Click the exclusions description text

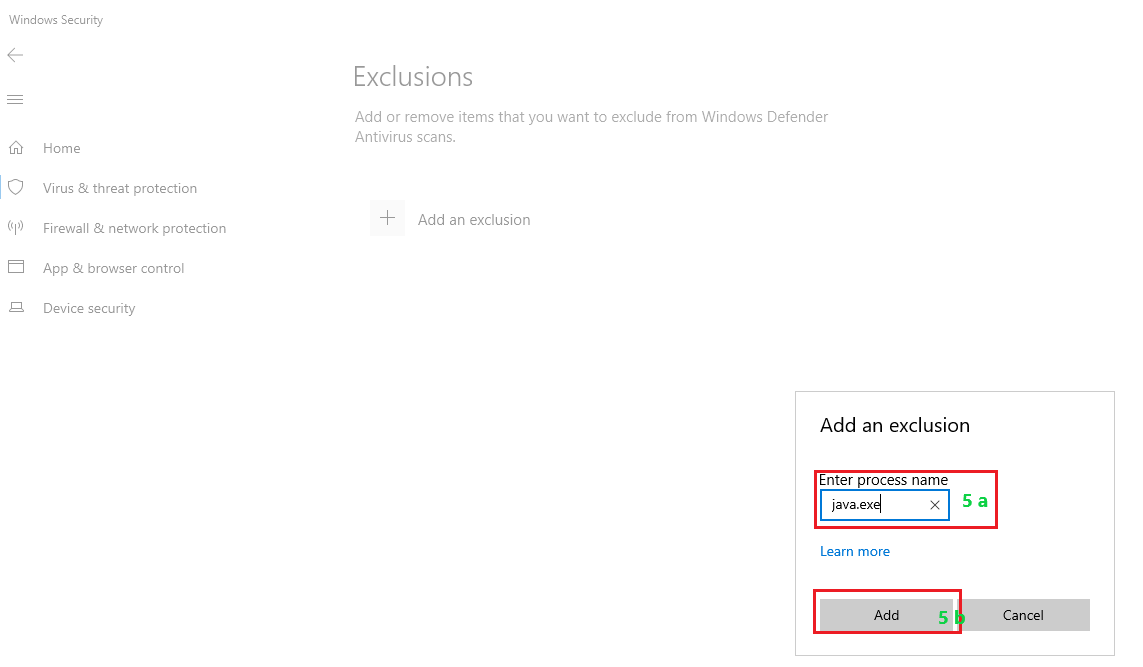[591, 127]
